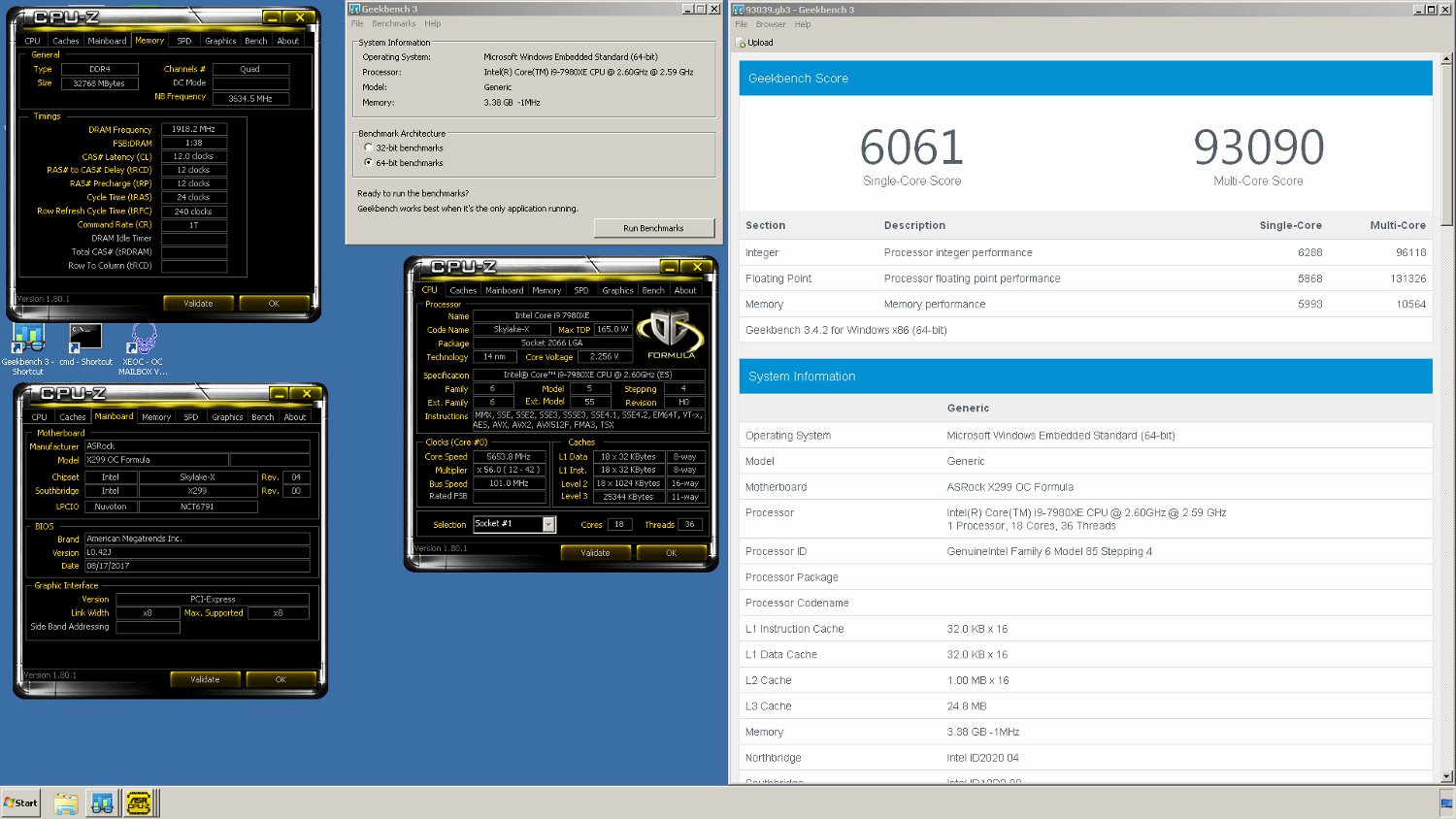This screenshot has width=1456, height=819.
Task: Click OK in memory CPU-Z window
Action: pyautogui.click(x=274, y=303)
